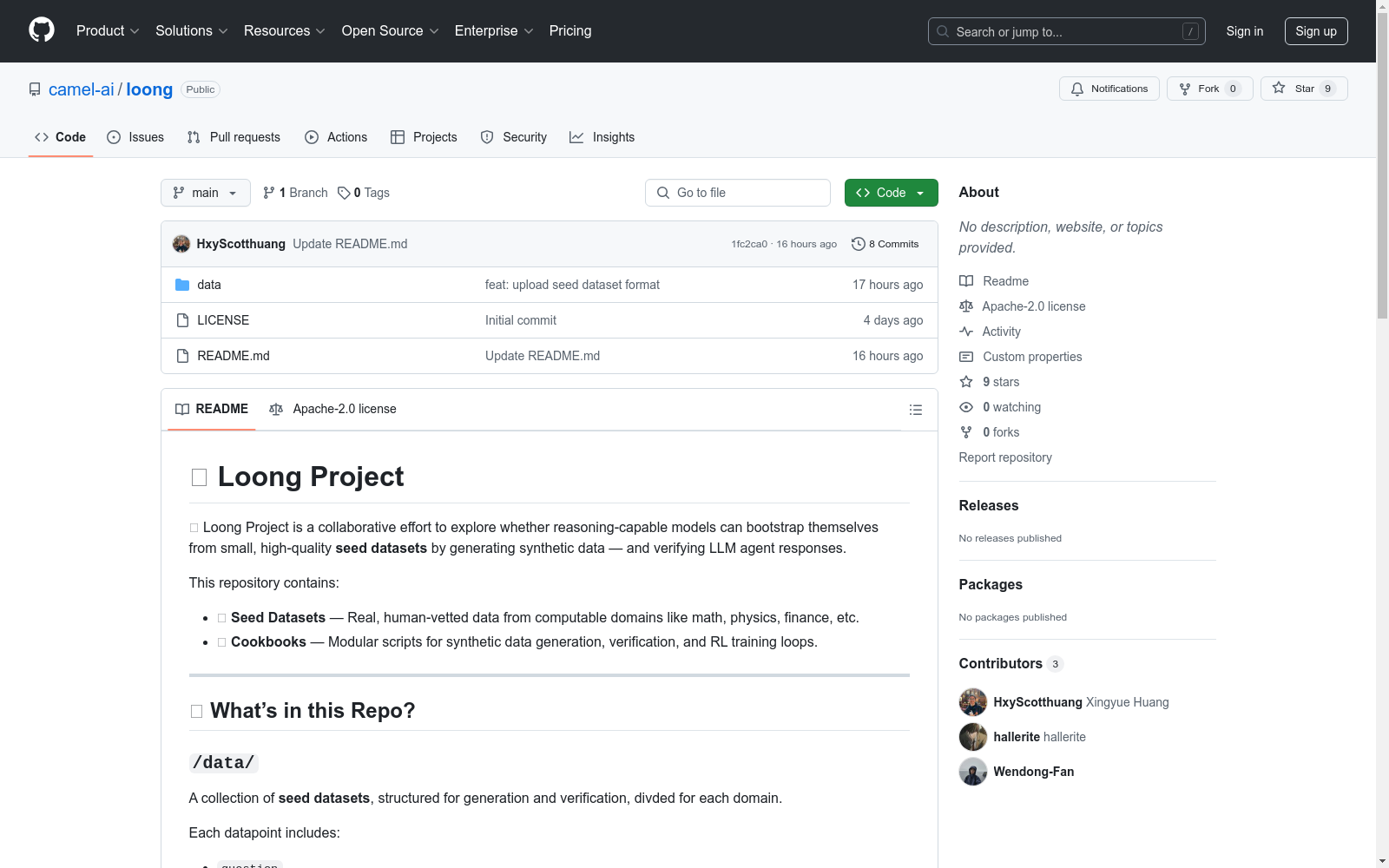Click the data folder icon
Viewport: 1389px width, 868px height.
coord(182,285)
